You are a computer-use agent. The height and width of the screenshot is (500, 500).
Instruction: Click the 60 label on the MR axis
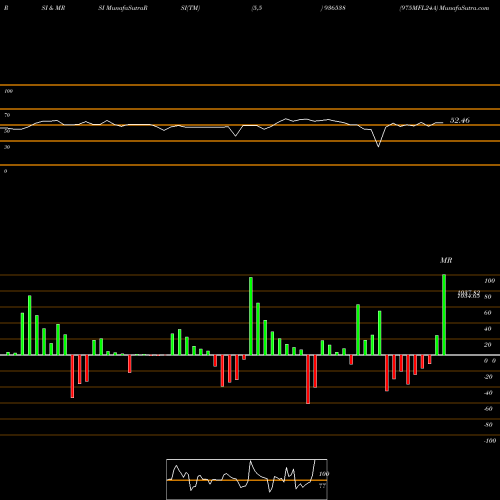(488, 313)
